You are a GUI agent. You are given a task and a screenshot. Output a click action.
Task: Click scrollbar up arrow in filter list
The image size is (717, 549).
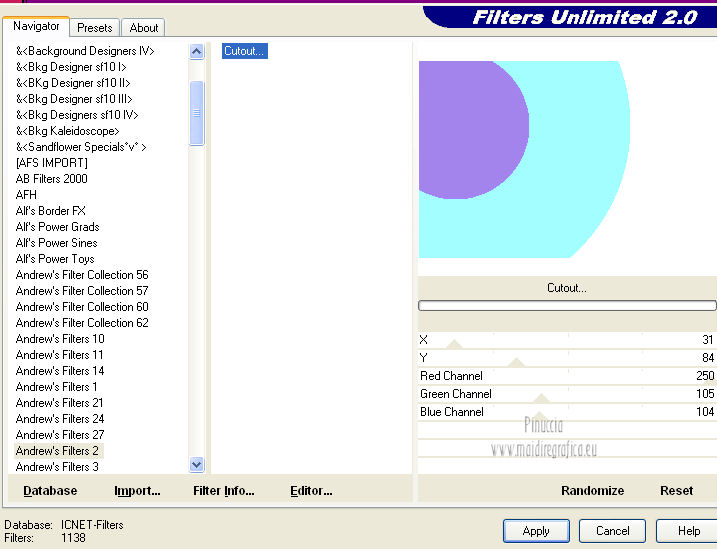(197, 52)
